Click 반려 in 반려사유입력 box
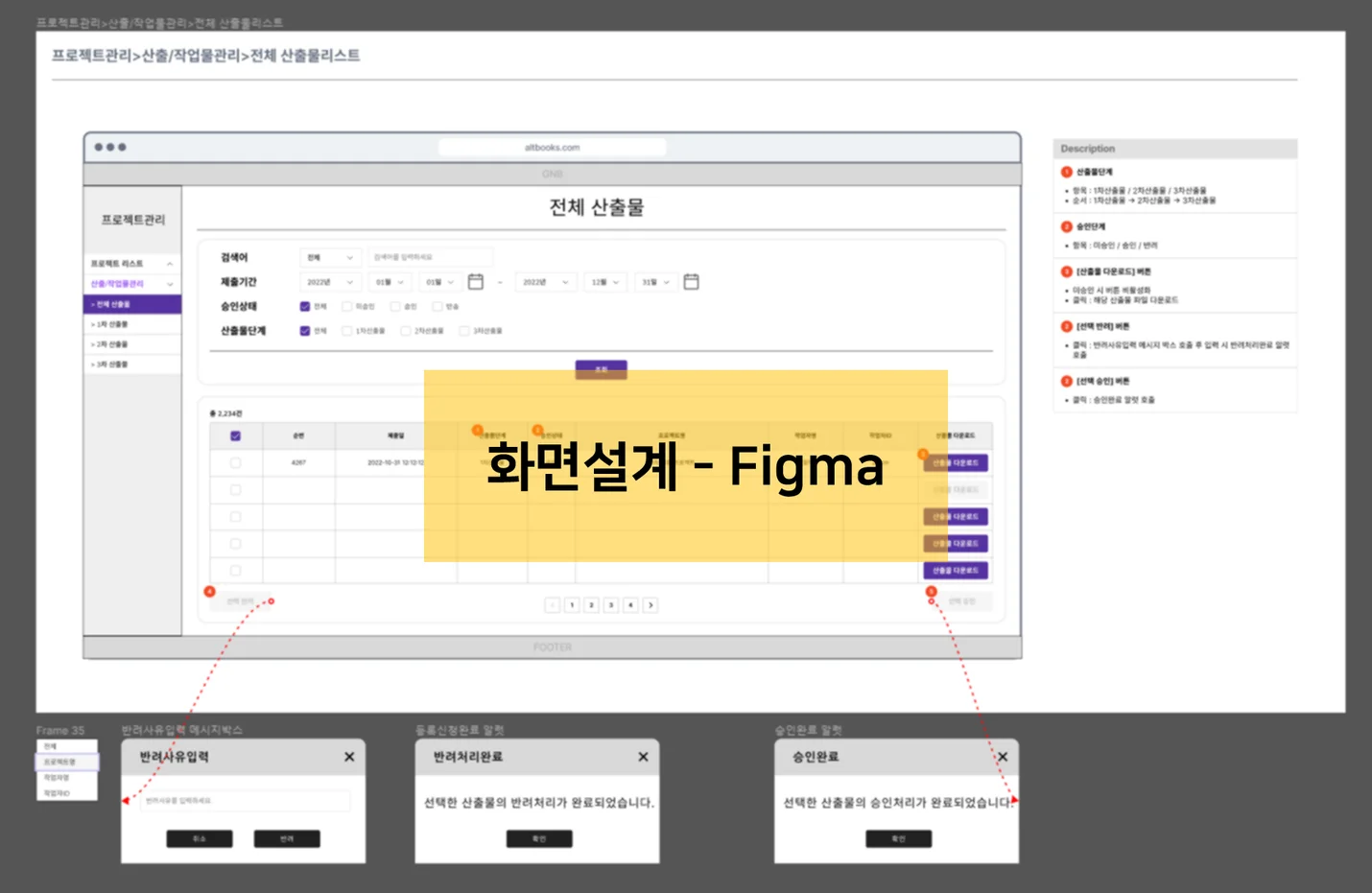This screenshot has height=893, width=1372. (x=287, y=839)
